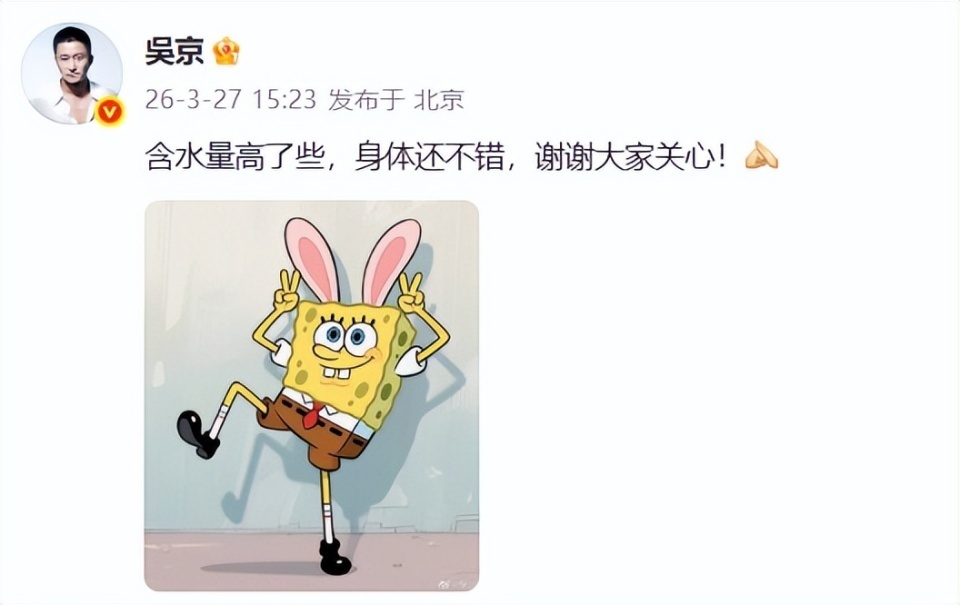
Task: Click the post timestamp 26-3-27 15:23
Action: click(x=230, y=99)
